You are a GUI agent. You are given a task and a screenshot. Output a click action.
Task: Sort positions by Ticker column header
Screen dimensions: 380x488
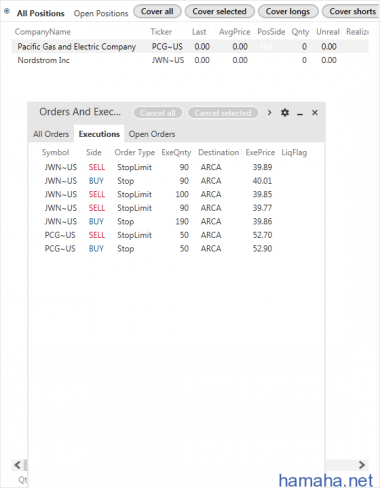(x=161, y=32)
